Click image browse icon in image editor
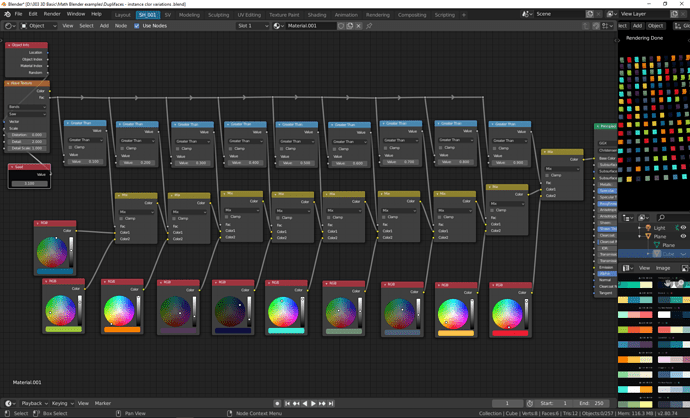This screenshot has height=418, width=690. click(x=685, y=268)
